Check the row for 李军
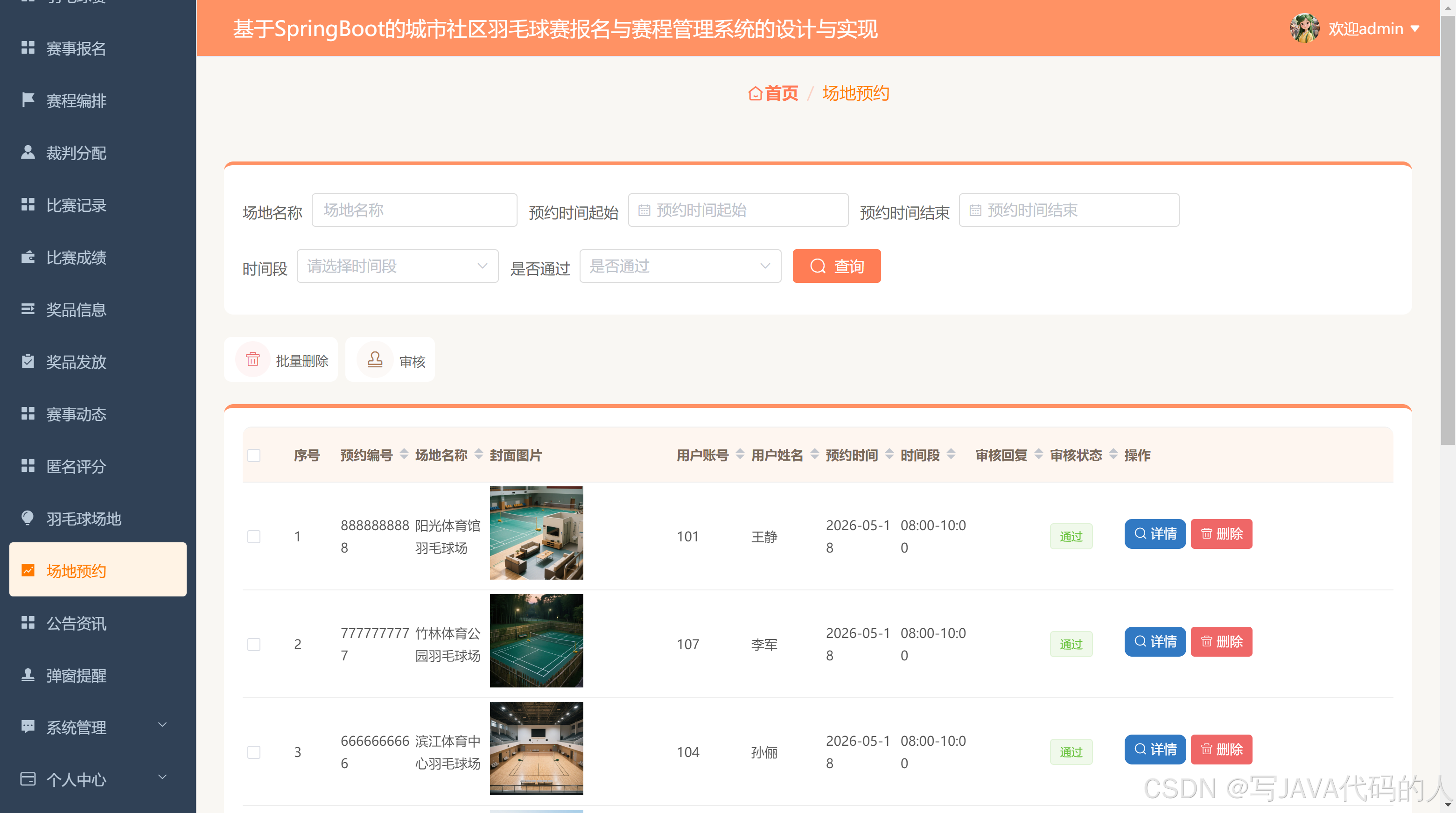1456x813 pixels. pos(254,645)
